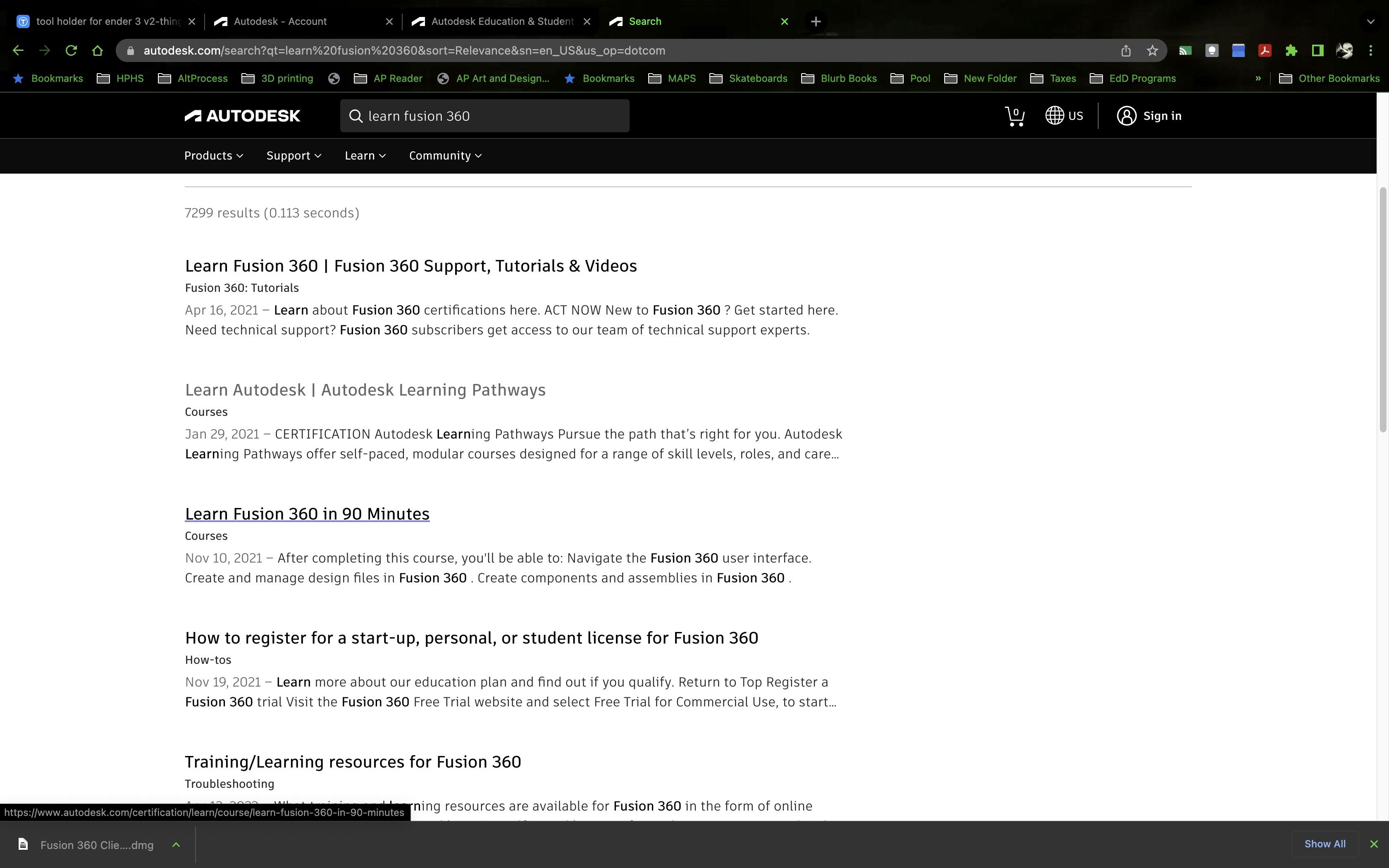Close the downloads bar
The height and width of the screenshot is (868, 1389).
tap(1374, 844)
